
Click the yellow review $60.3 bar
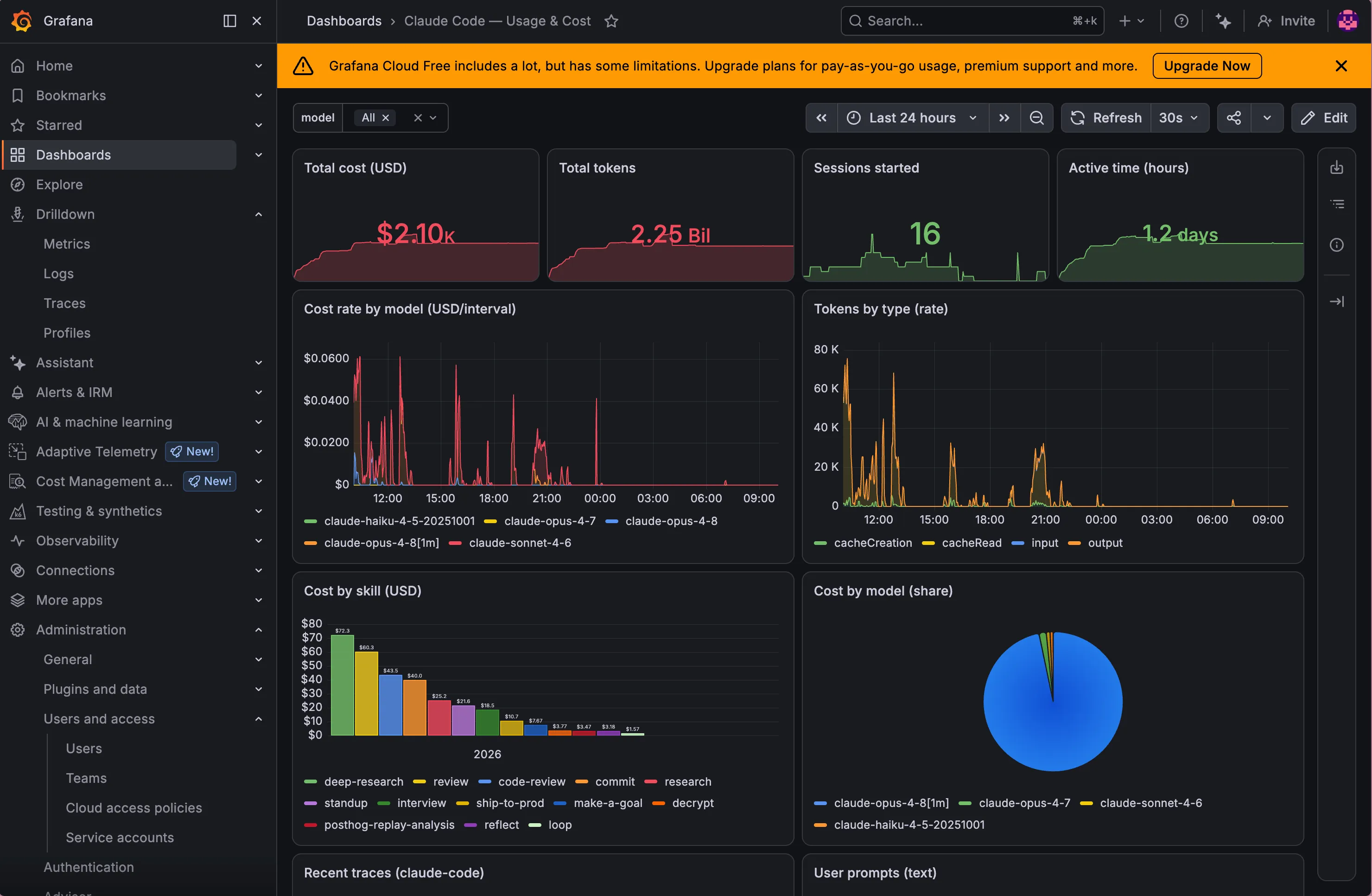point(367,694)
